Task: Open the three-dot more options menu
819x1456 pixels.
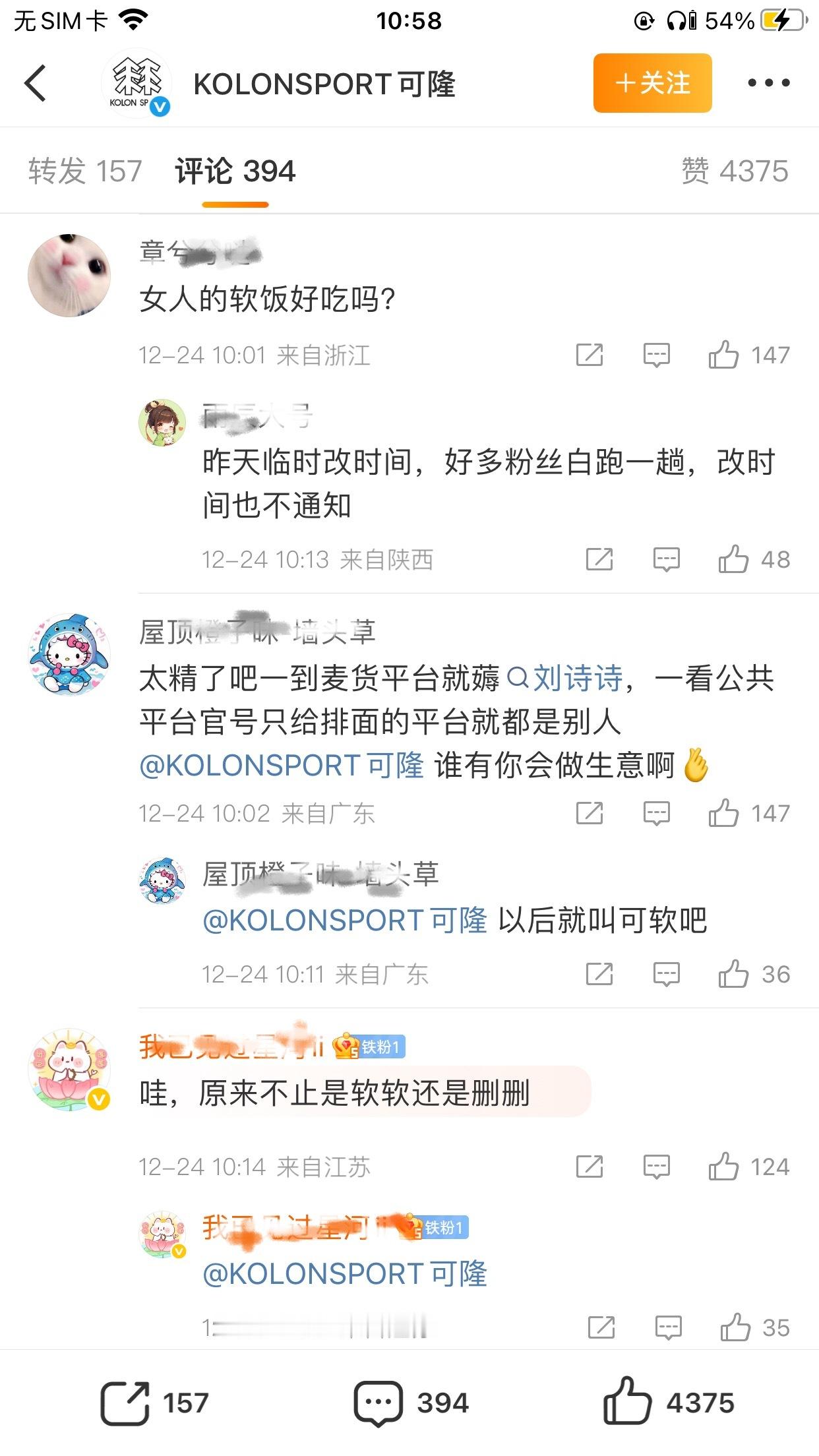Action: [x=768, y=83]
